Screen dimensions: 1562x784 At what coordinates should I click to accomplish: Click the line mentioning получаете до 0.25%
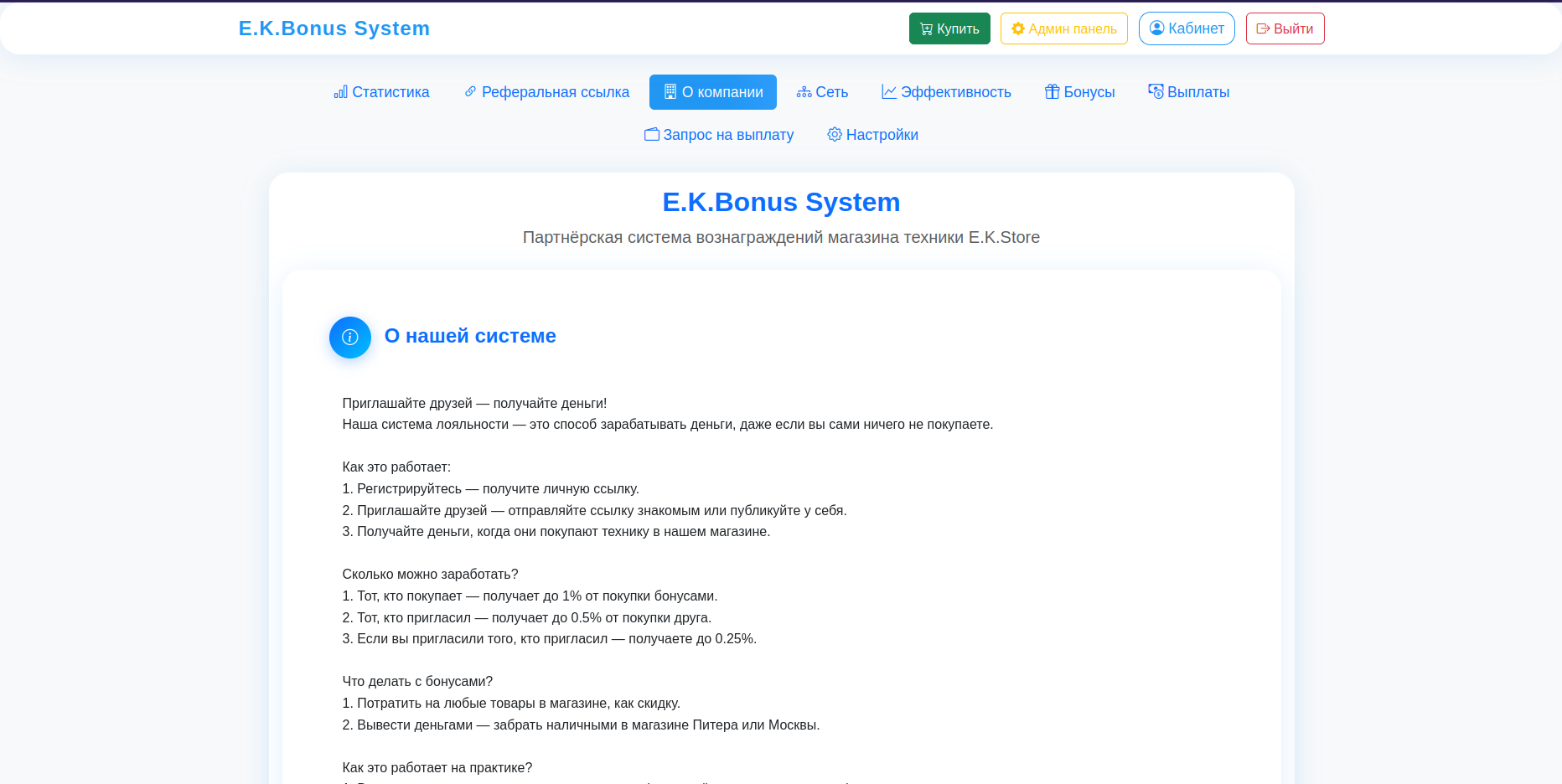550,639
